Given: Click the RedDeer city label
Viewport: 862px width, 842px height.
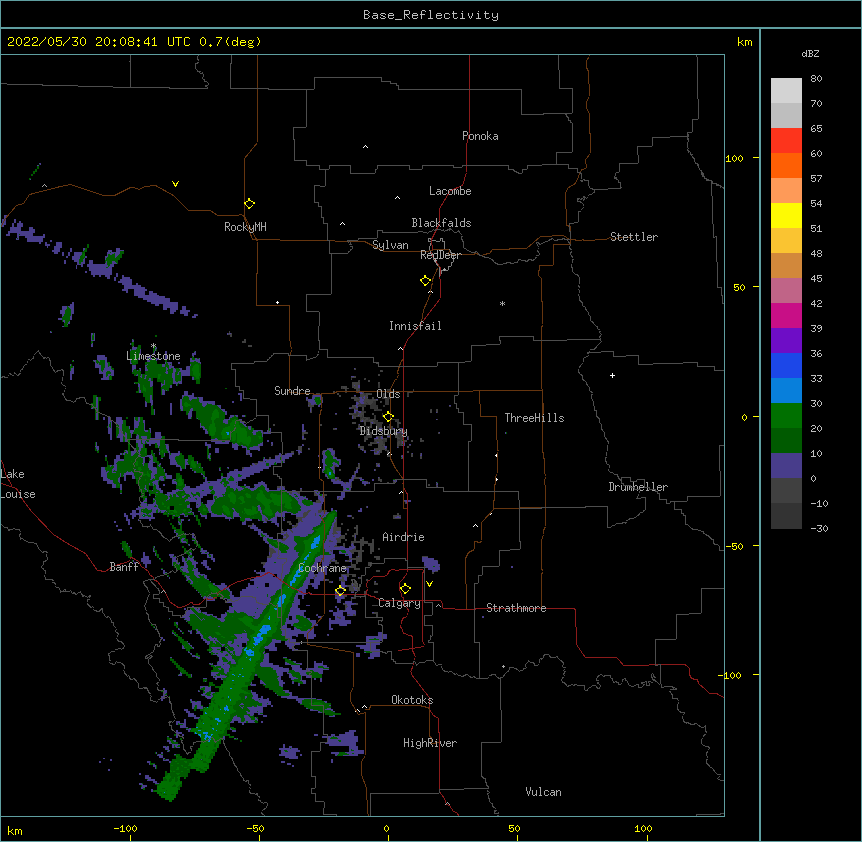Looking at the screenshot, I should pos(440,255).
